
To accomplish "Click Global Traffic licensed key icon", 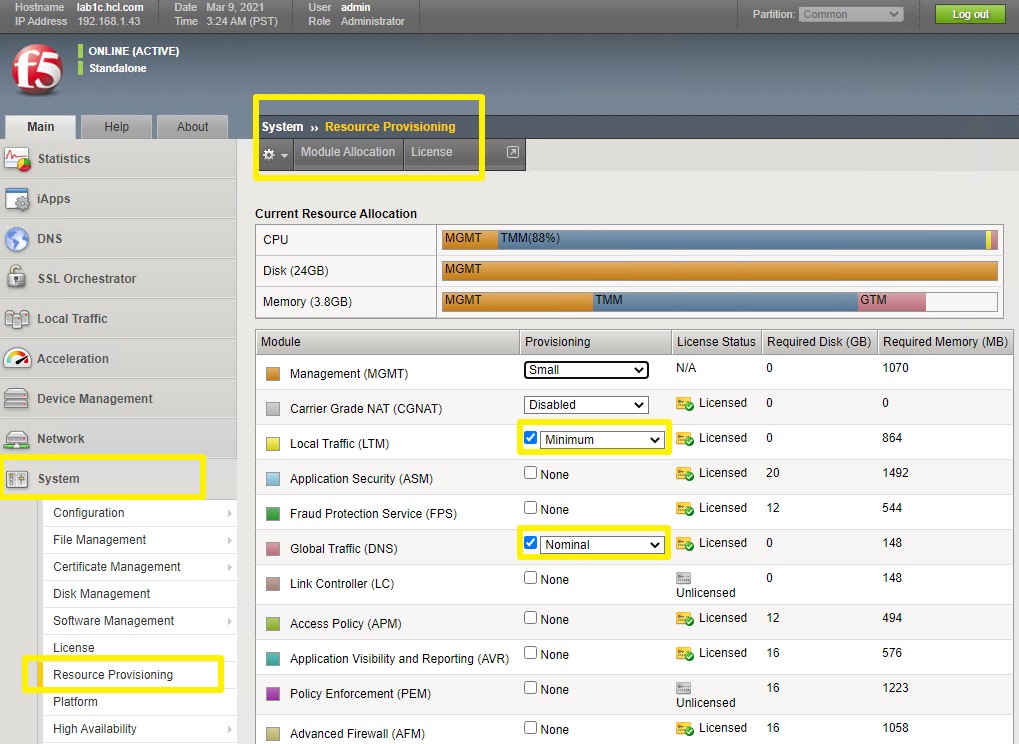I will pos(684,544).
